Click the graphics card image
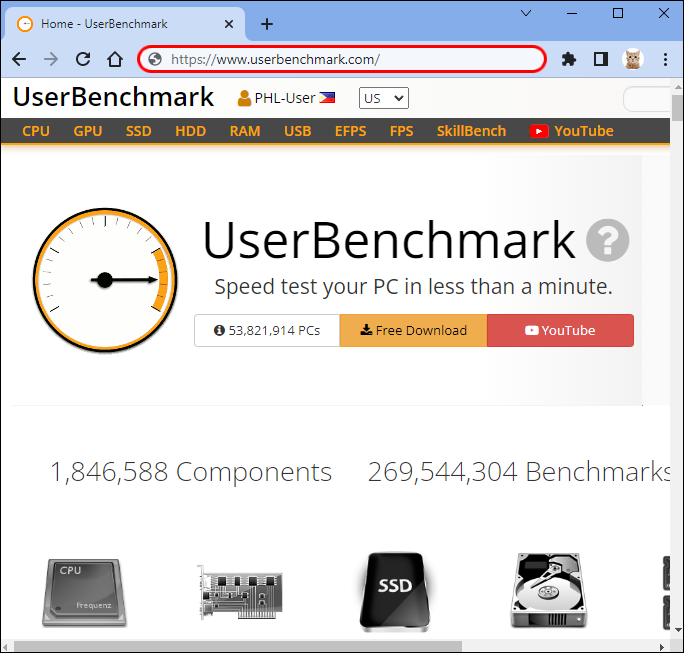The width and height of the screenshot is (684, 653). [239, 592]
